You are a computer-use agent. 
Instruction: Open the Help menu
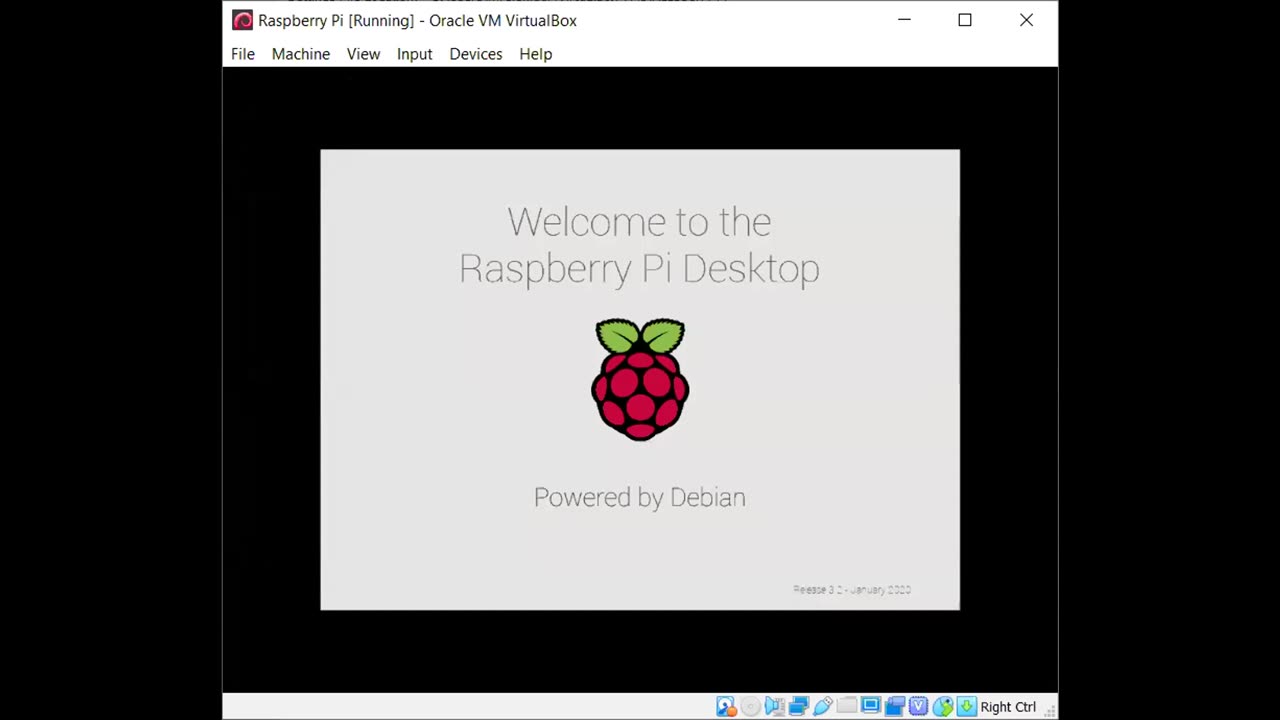point(535,54)
